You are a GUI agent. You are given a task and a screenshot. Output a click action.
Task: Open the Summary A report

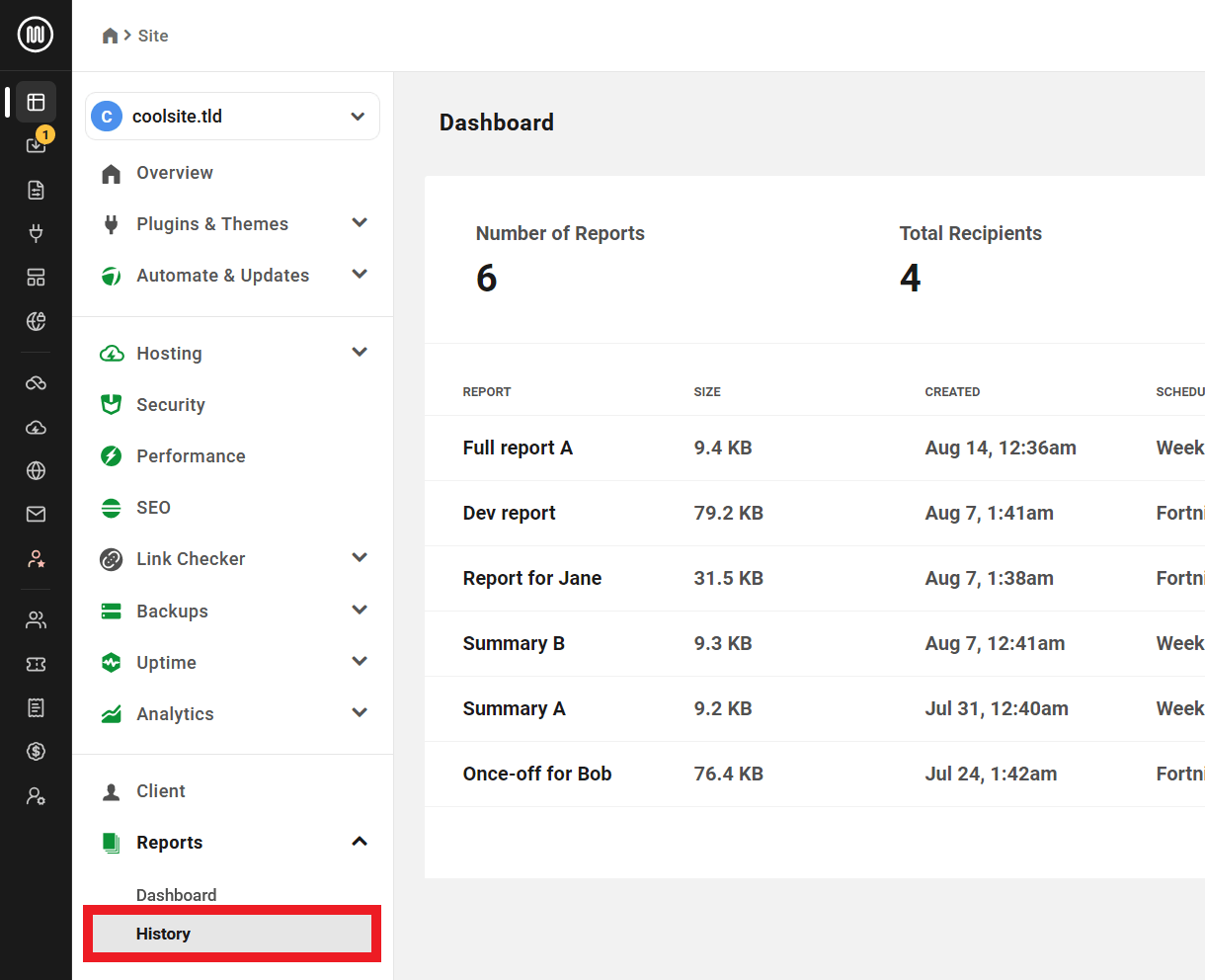click(514, 708)
